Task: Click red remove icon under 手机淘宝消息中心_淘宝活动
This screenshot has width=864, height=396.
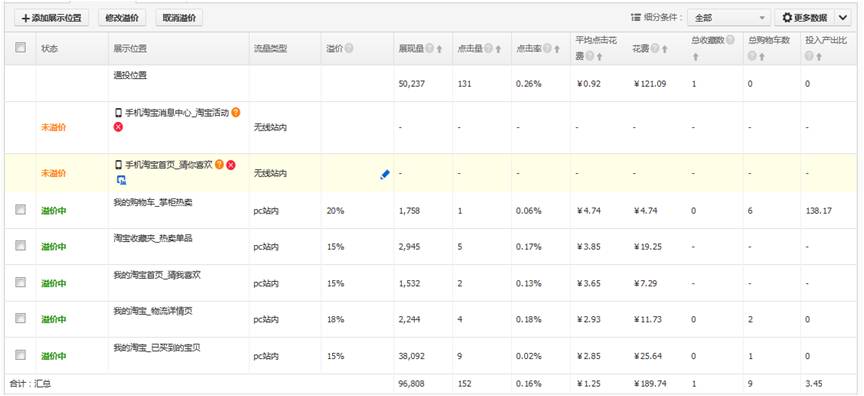Action: pyautogui.click(x=118, y=127)
